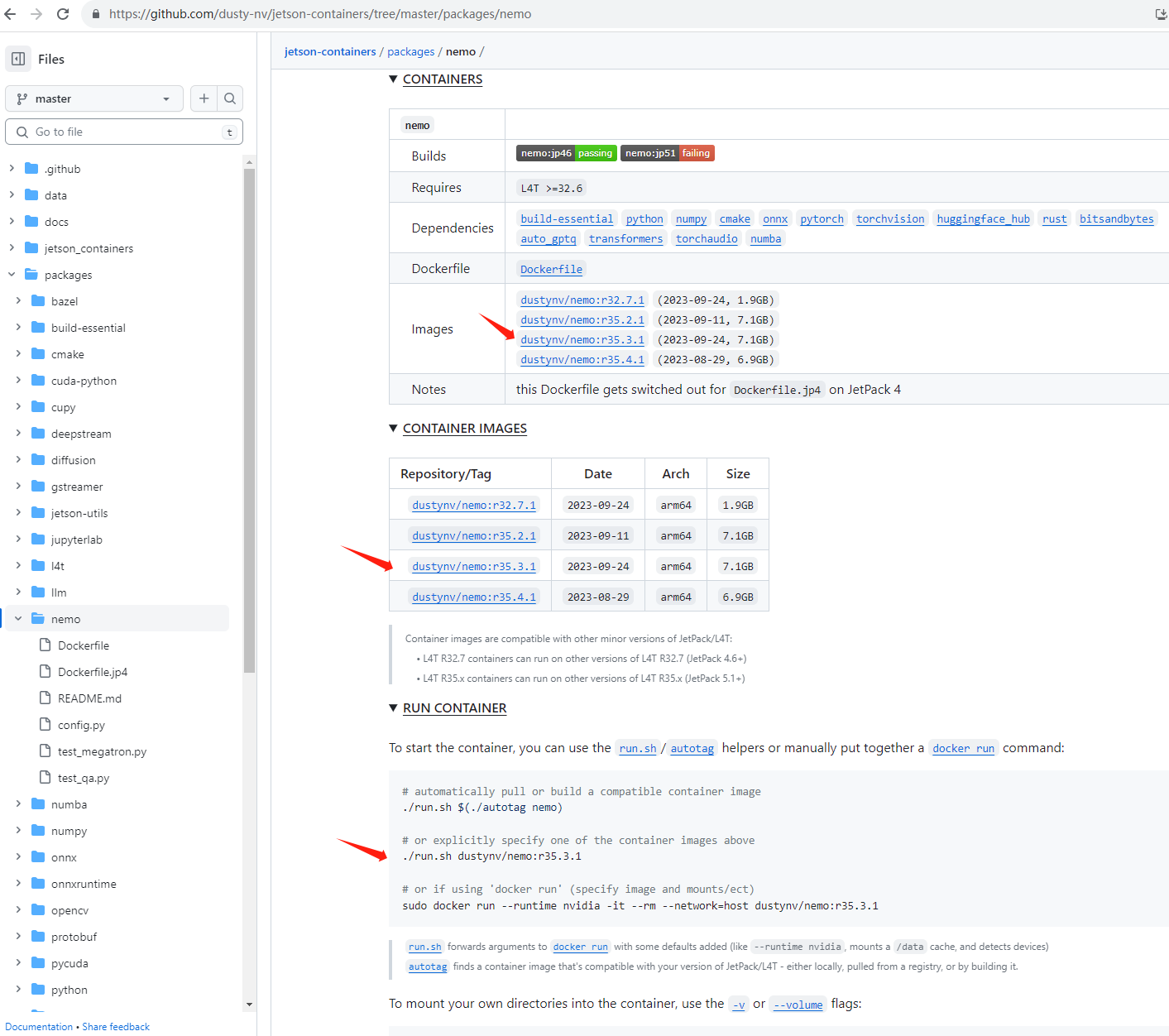Open the pytorch dependency link
Image resolution: width=1169 pixels, height=1036 pixels.
[822, 218]
